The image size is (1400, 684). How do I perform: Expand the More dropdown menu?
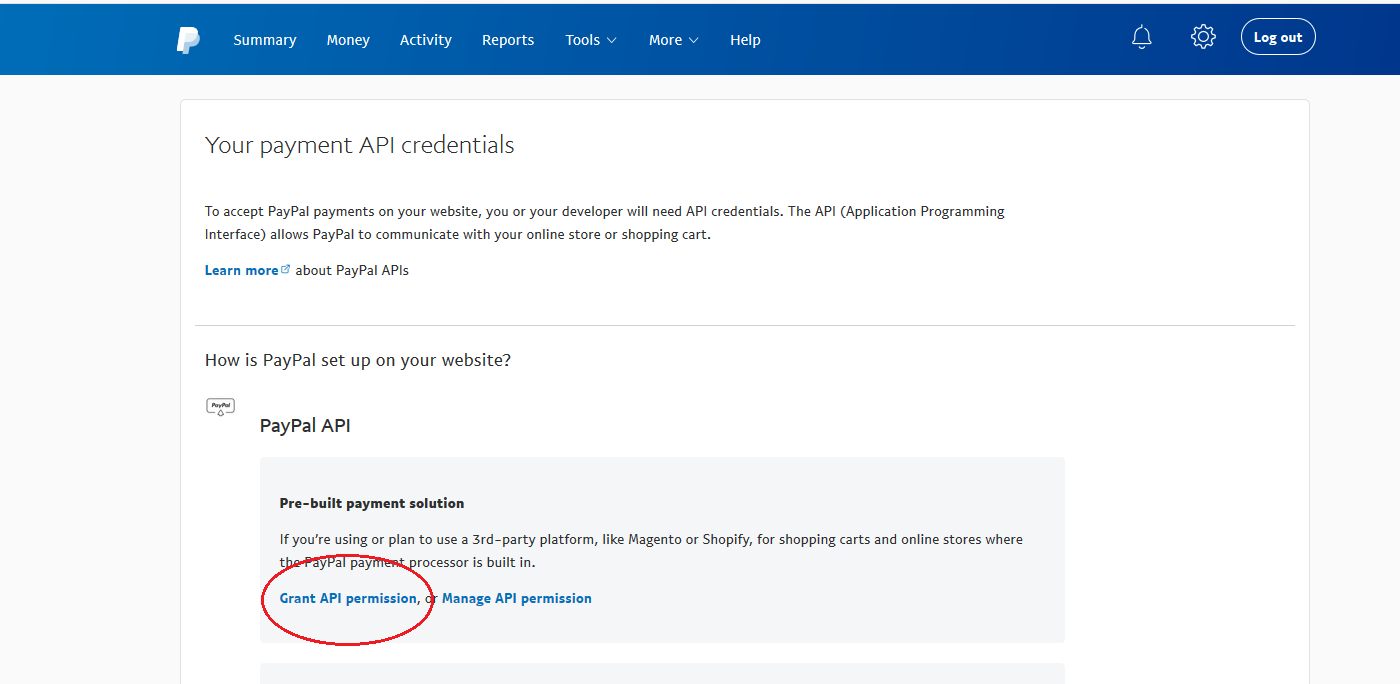pyautogui.click(x=674, y=40)
